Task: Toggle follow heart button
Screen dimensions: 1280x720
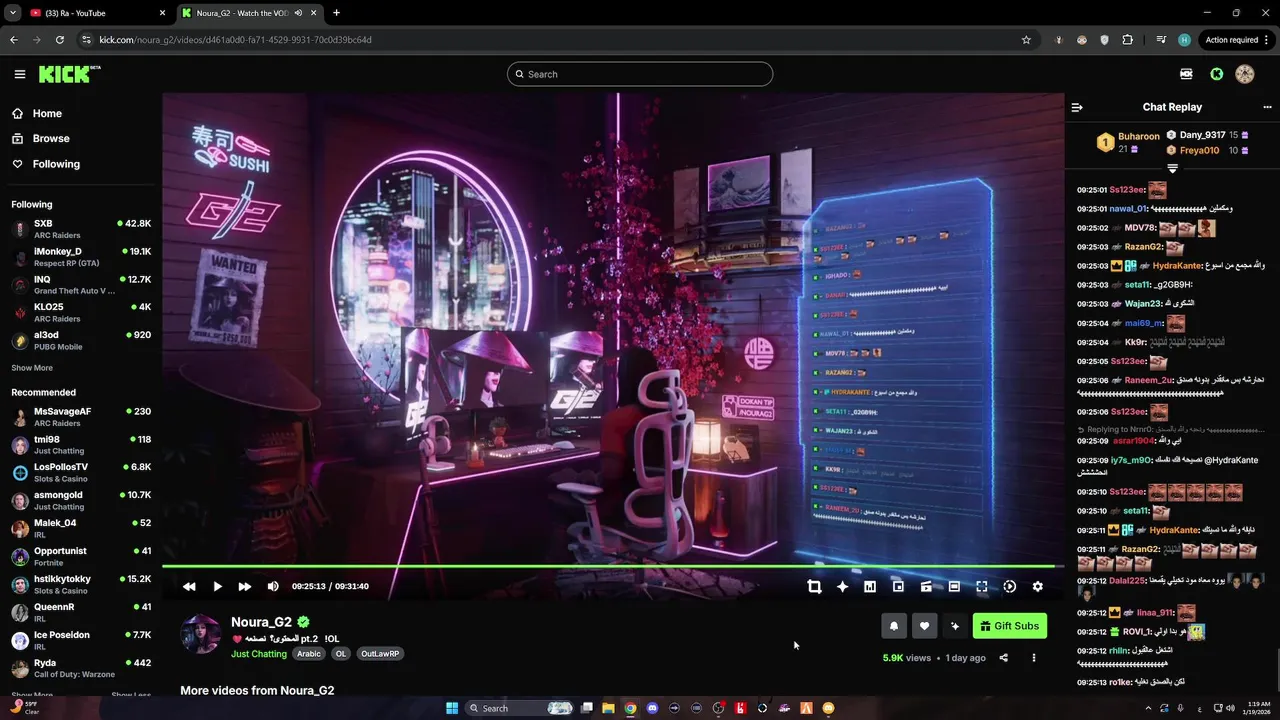Action: (924, 626)
